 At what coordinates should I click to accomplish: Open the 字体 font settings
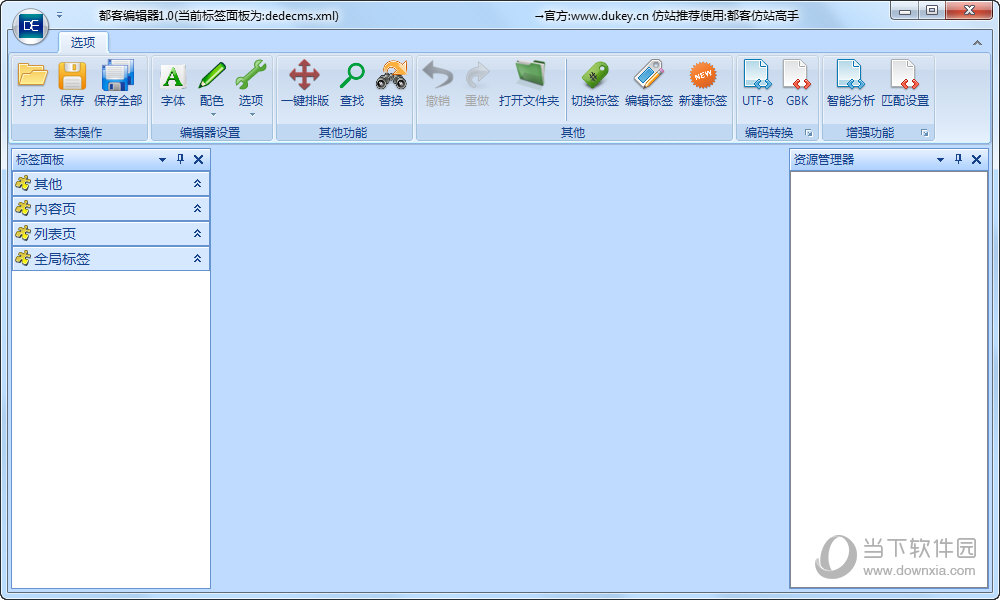[173, 84]
